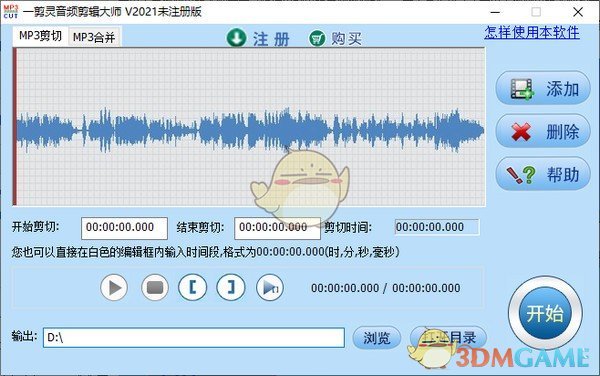Set cut start with left bracket button

click(x=192, y=287)
